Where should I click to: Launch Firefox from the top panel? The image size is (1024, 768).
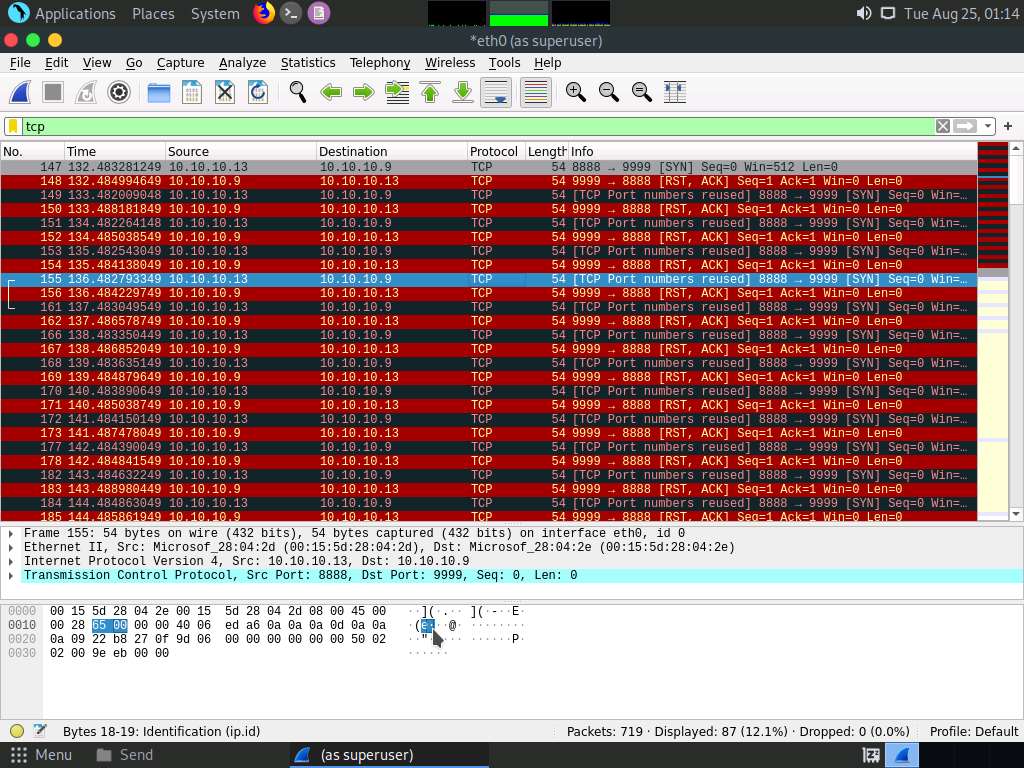[264, 13]
